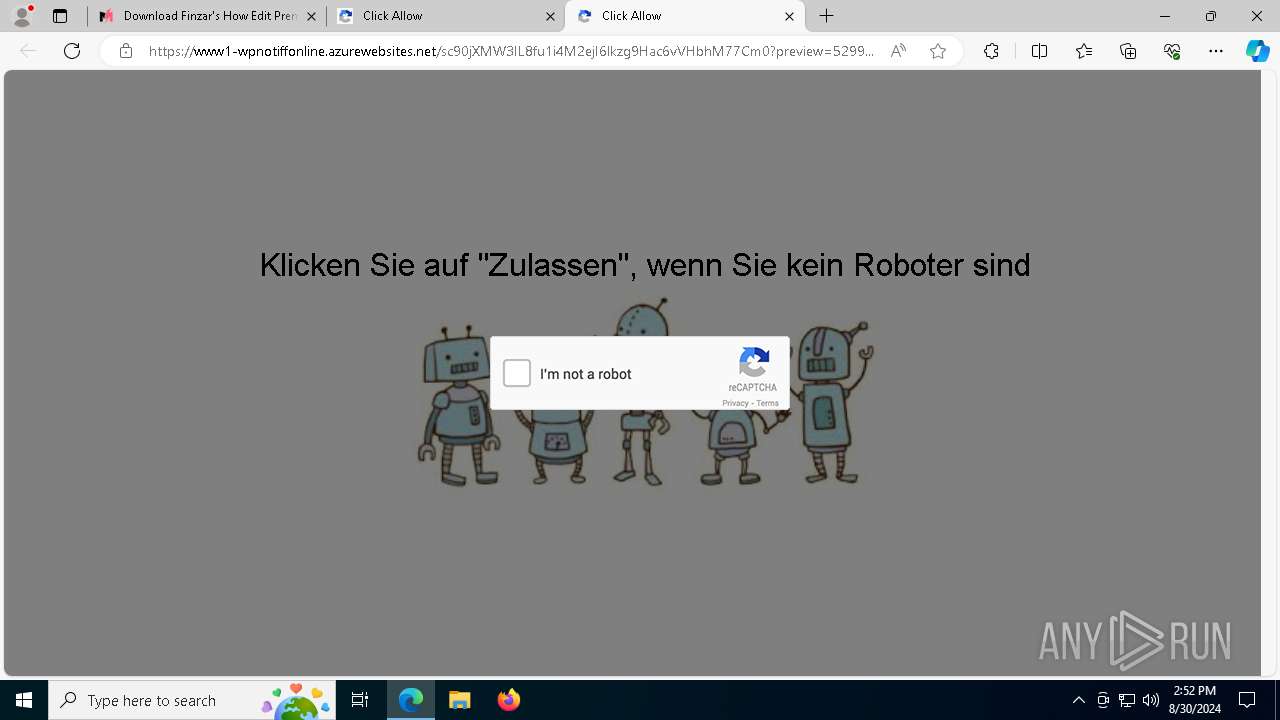Open Settings and more menu
Screen dimensions: 1280x720
1216,51
